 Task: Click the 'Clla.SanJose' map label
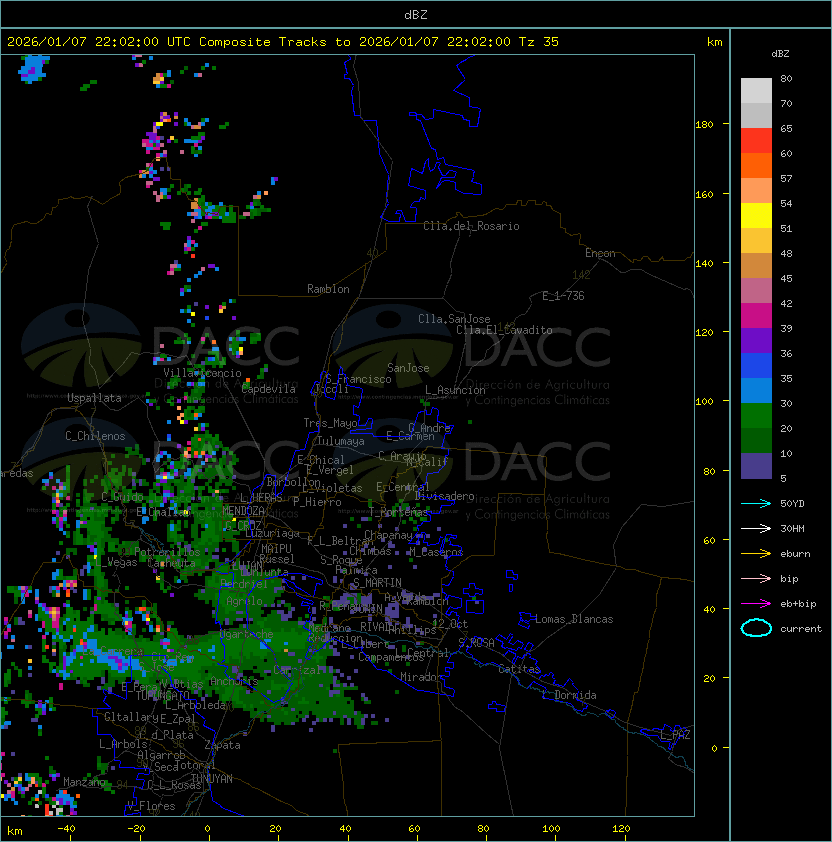pyautogui.click(x=454, y=319)
